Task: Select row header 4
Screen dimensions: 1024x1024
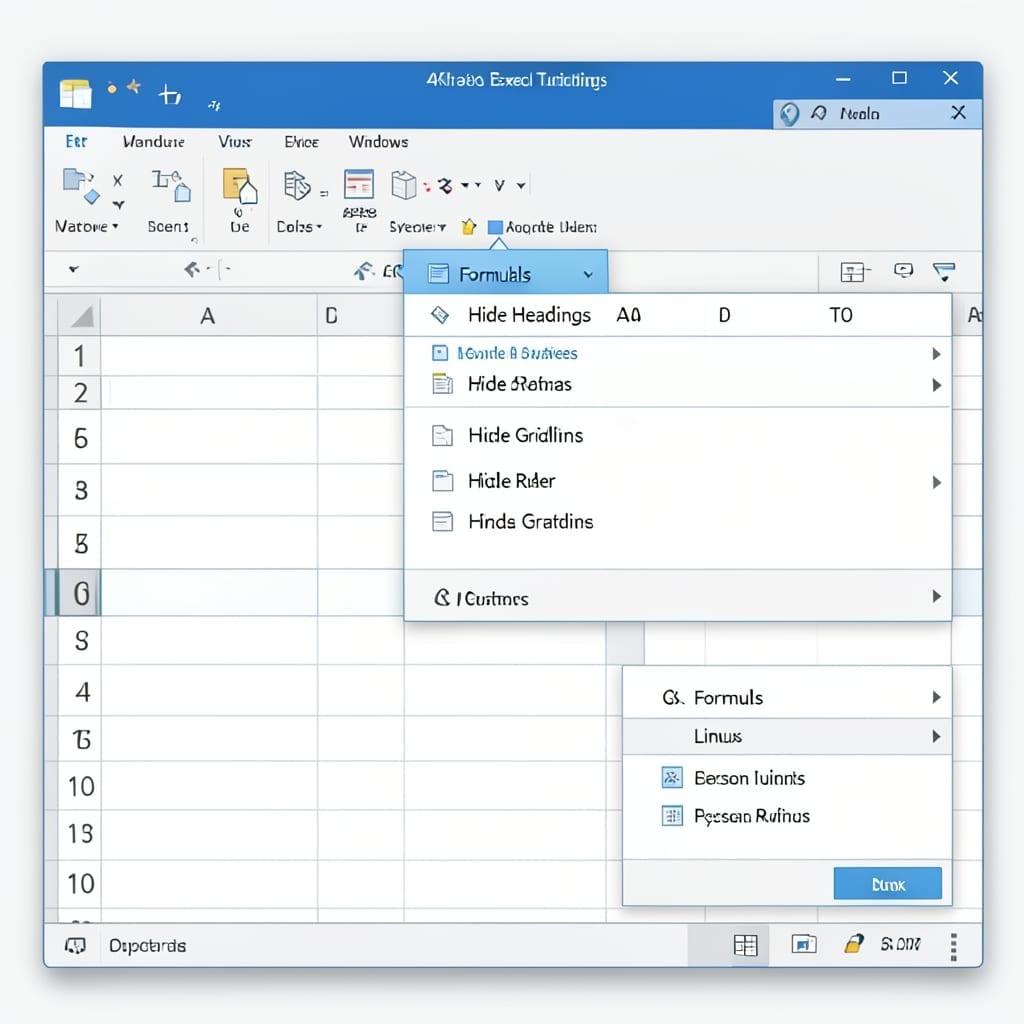Action: 80,692
